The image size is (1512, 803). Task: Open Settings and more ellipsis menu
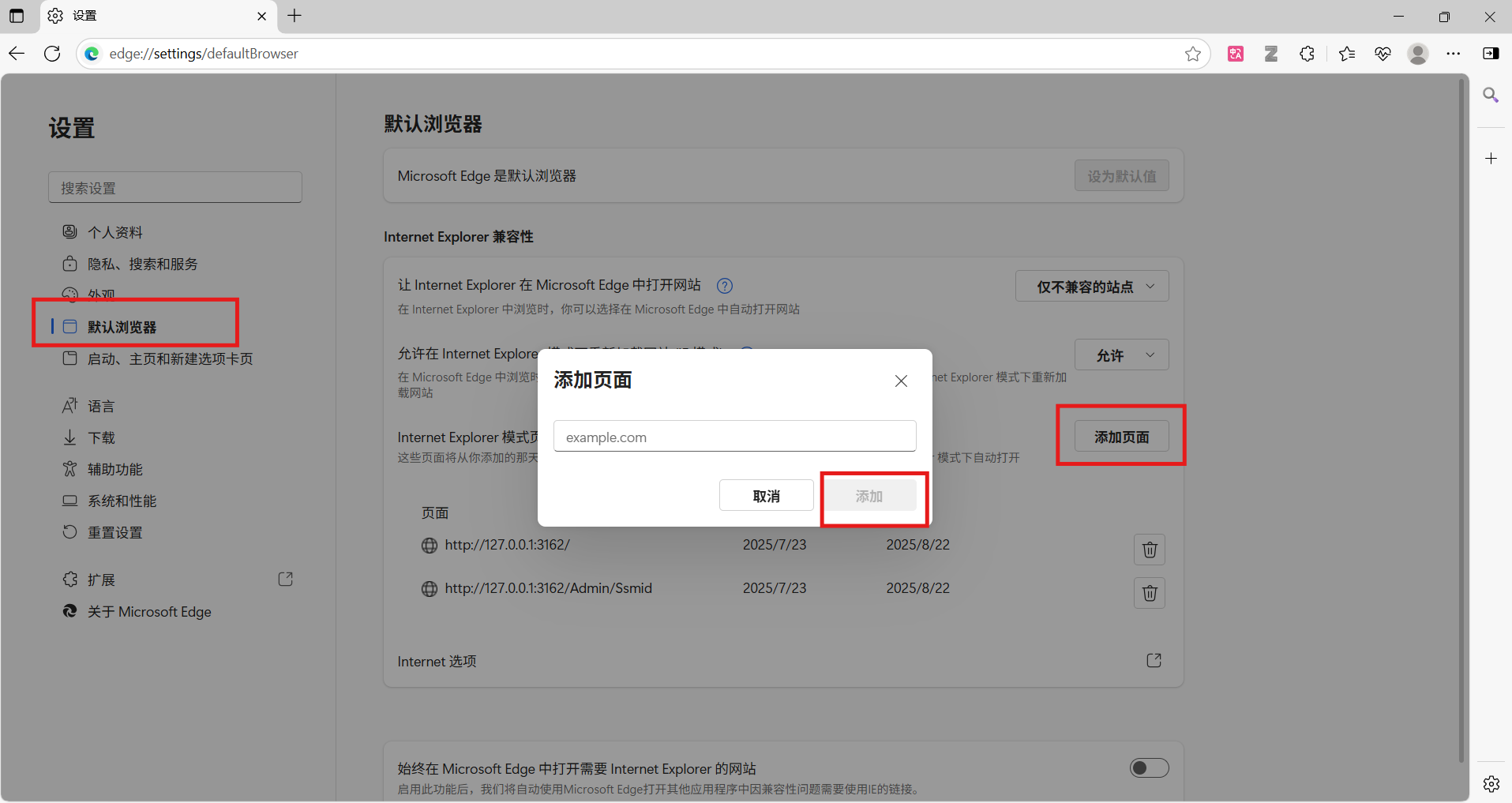(1454, 54)
